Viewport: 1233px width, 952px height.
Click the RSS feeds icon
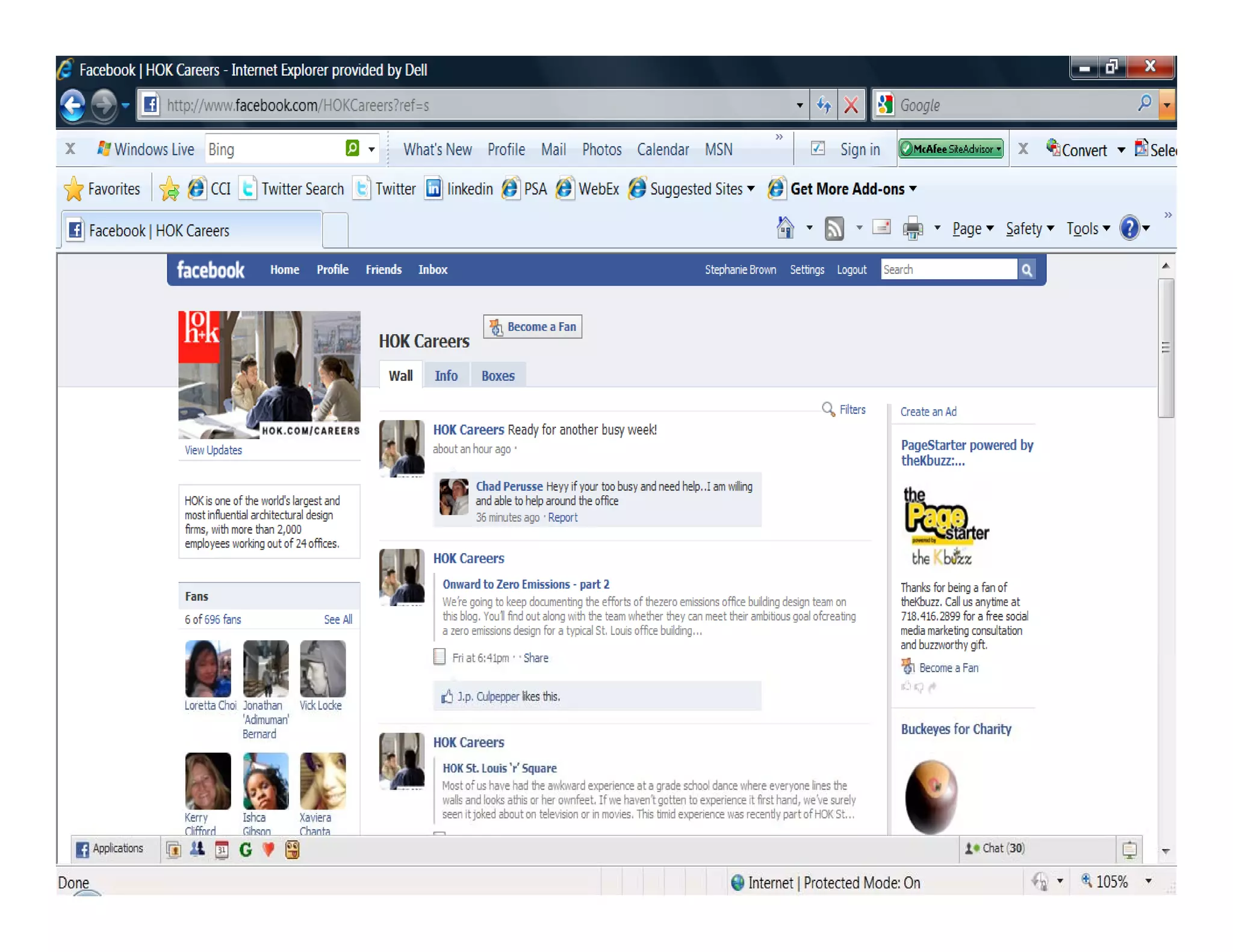point(834,228)
